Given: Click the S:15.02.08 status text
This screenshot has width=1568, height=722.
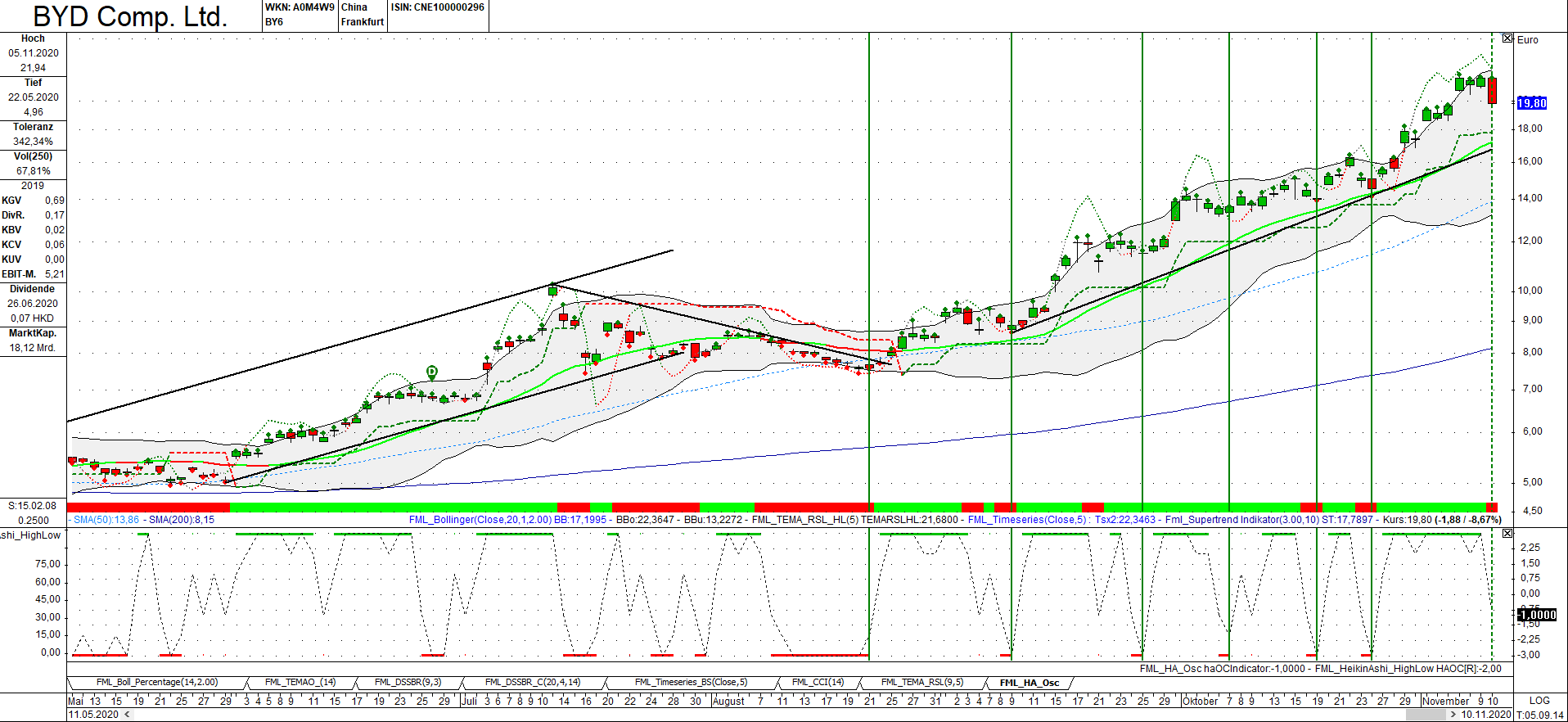Looking at the screenshot, I should click(33, 506).
